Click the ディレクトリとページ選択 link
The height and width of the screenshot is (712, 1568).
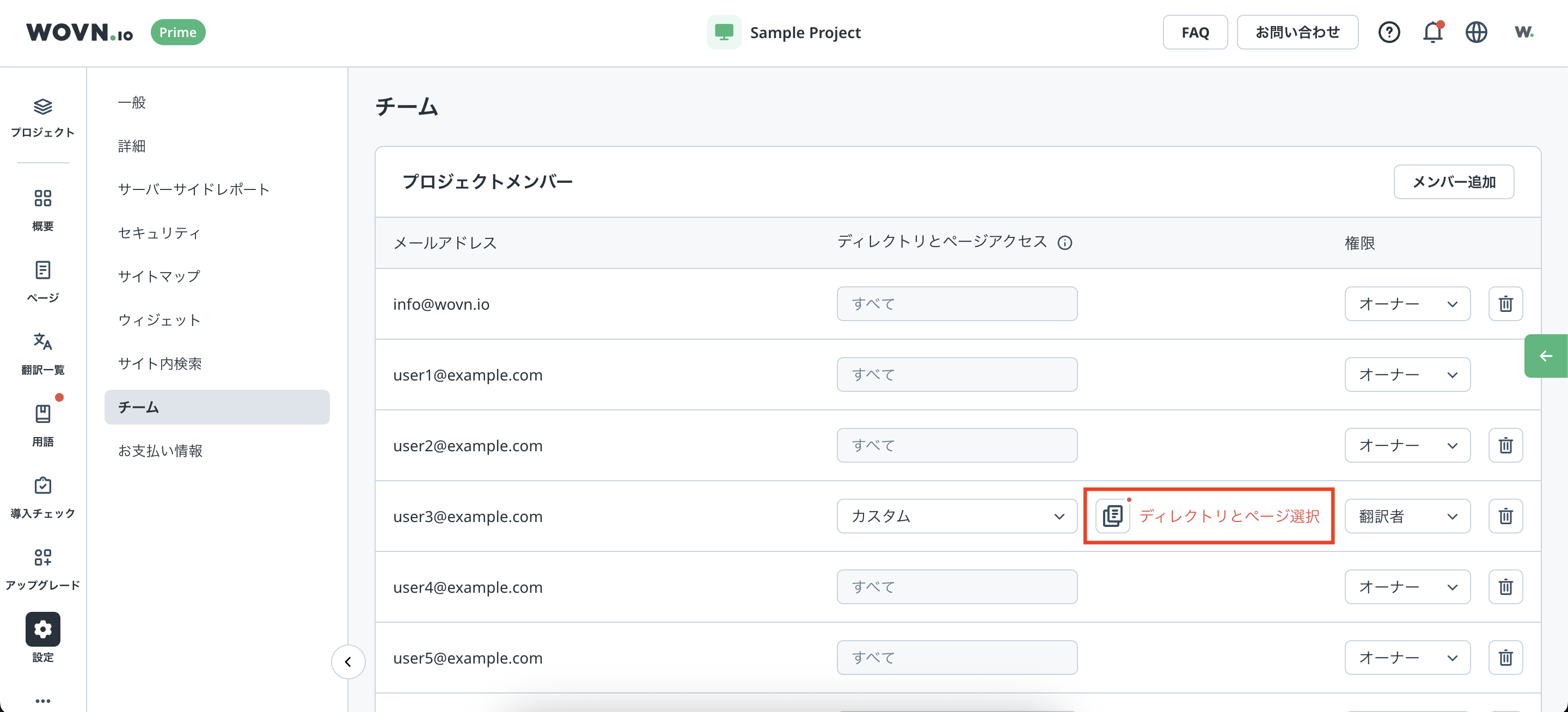pyautogui.click(x=1228, y=516)
